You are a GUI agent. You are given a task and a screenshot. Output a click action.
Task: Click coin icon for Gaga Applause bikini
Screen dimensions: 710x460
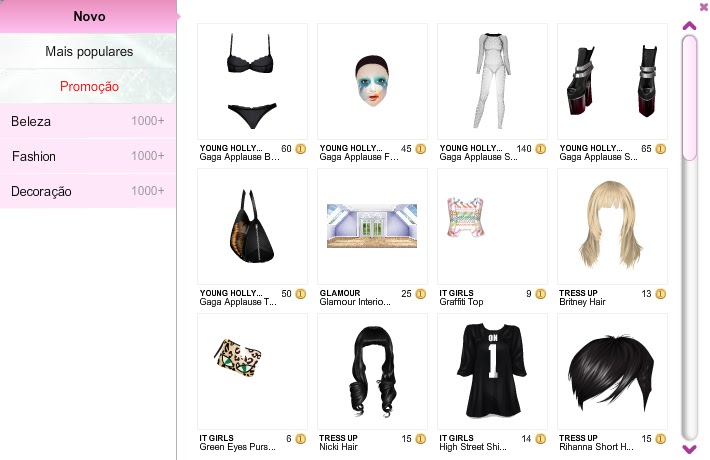click(301, 149)
